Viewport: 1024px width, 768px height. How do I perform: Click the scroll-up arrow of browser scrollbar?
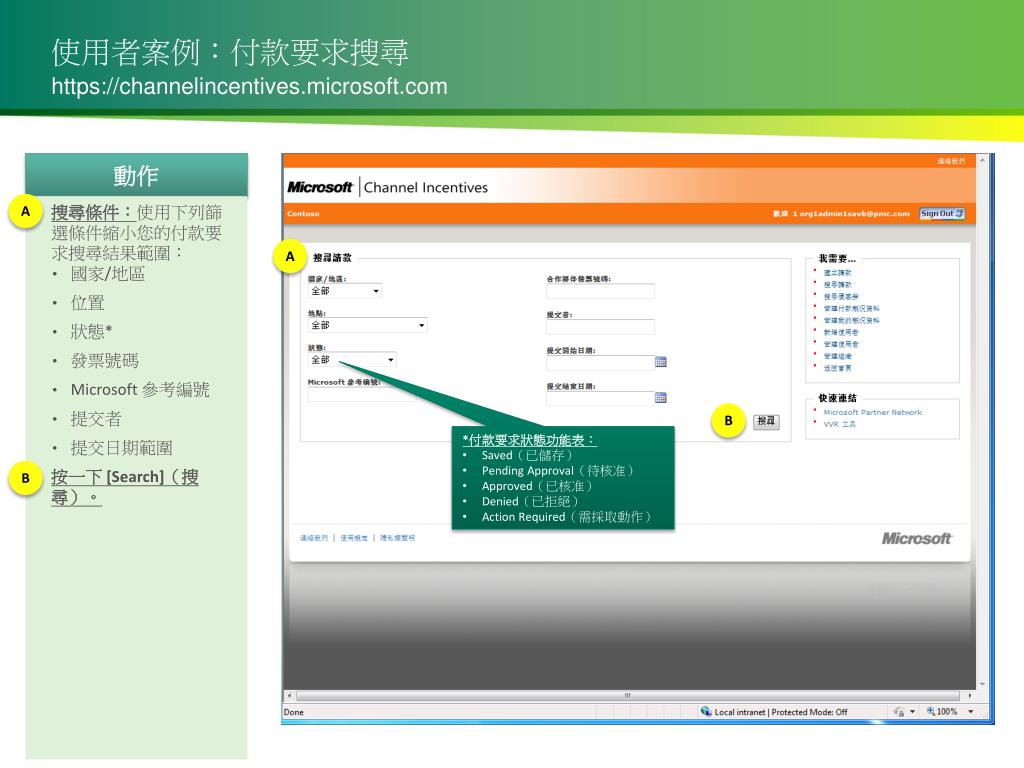click(982, 160)
